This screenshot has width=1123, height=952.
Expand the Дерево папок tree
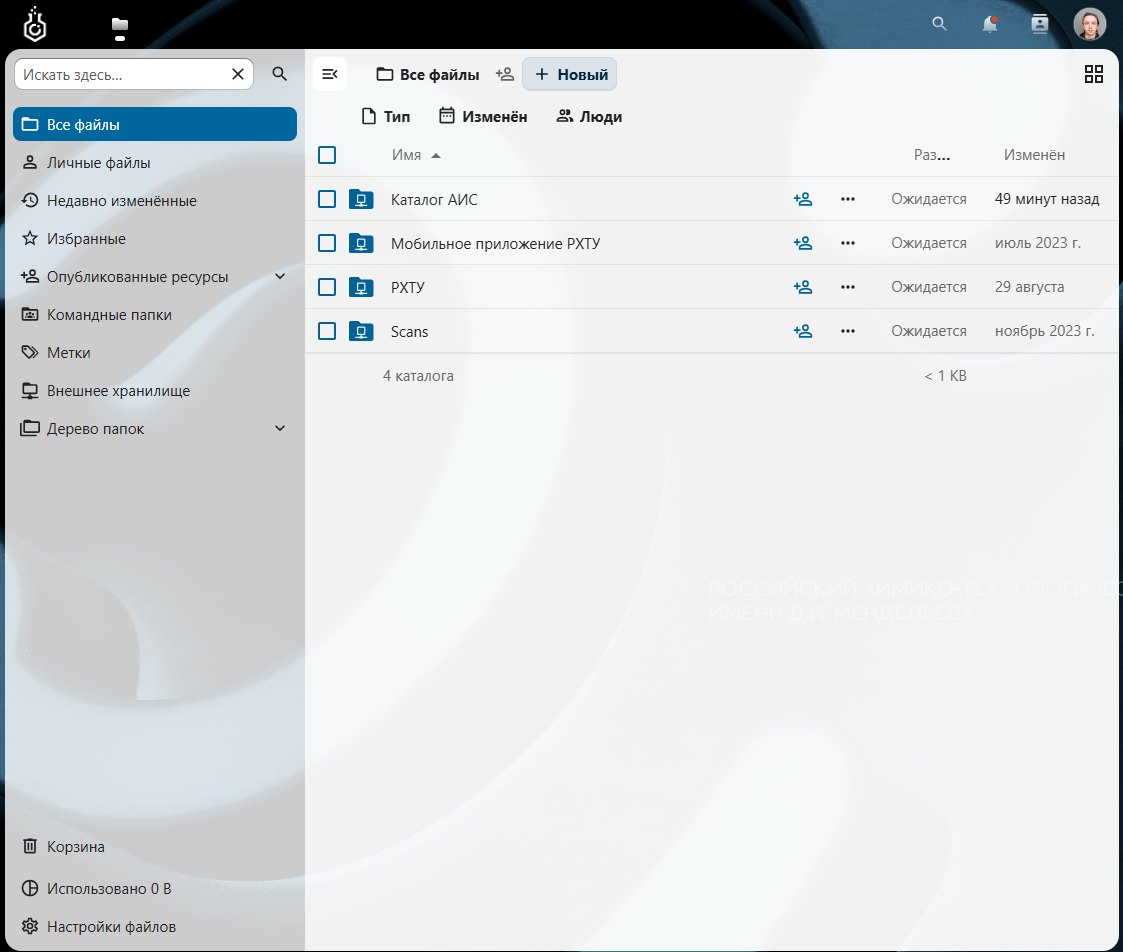click(x=280, y=429)
